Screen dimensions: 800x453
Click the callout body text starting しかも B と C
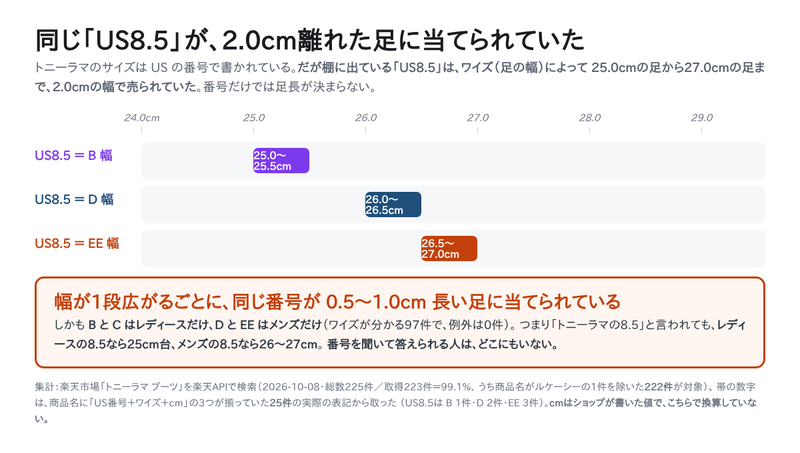[x=400, y=335]
